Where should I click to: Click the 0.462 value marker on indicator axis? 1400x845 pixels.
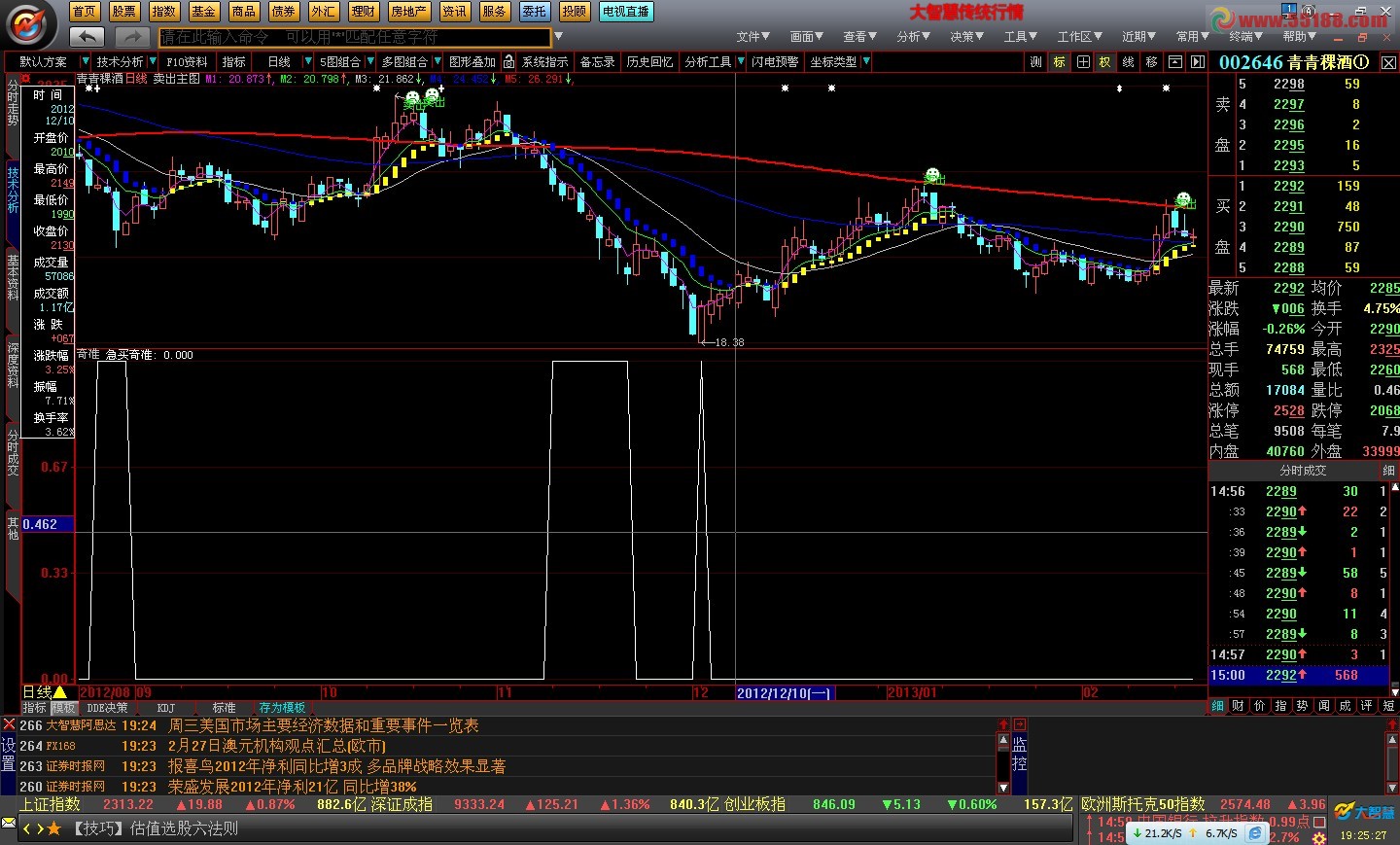click(48, 524)
